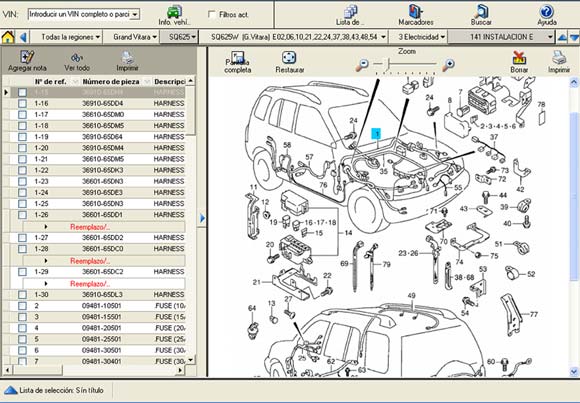
Task: Sort by Número de pieza column header
Action: tap(111, 81)
